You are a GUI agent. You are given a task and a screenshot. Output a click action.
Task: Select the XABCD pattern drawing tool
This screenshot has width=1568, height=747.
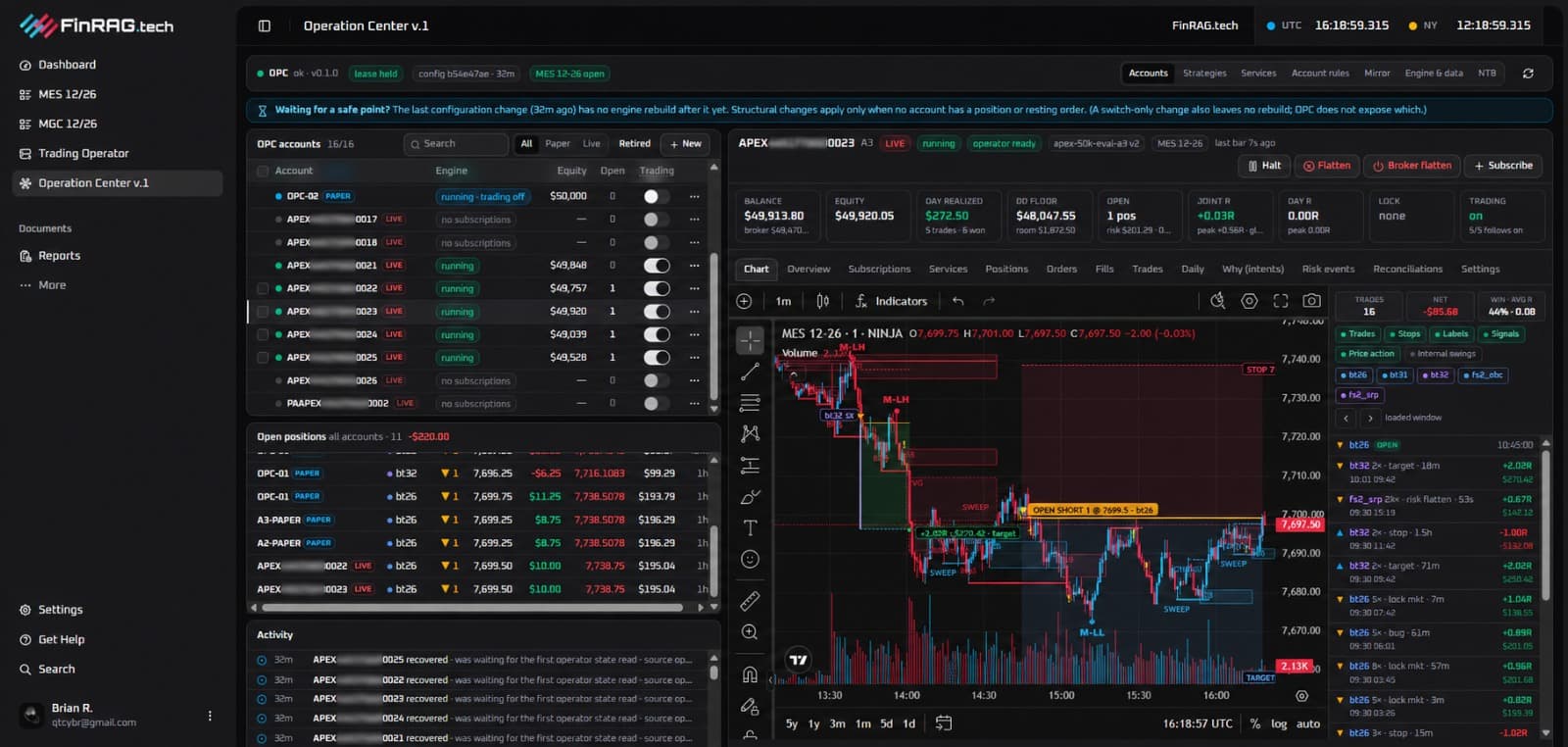point(750,434)
